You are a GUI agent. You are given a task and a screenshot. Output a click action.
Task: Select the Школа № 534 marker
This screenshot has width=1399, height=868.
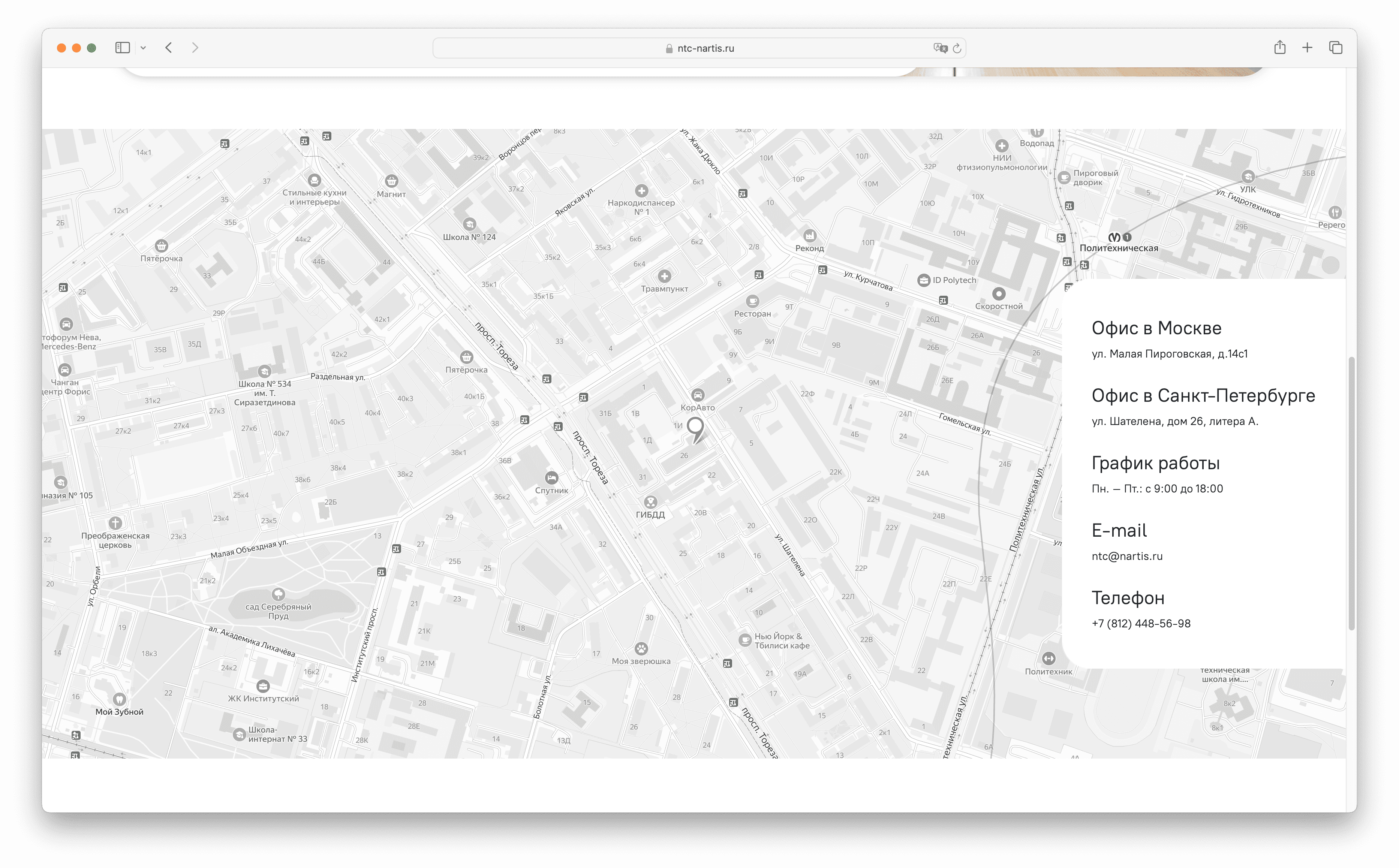[264, 371]
